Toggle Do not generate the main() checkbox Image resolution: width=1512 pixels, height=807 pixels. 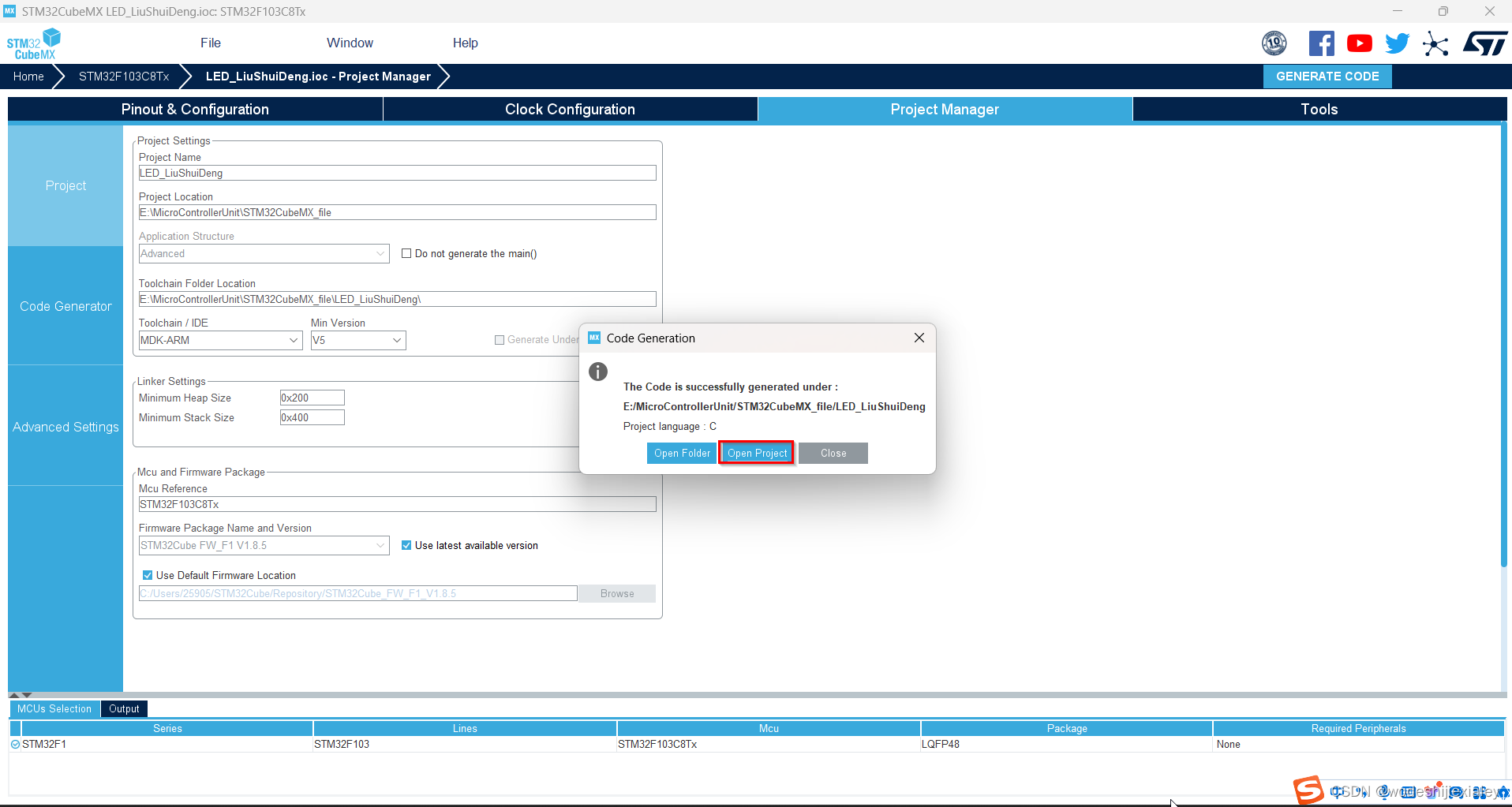click(x=406, y=253)
